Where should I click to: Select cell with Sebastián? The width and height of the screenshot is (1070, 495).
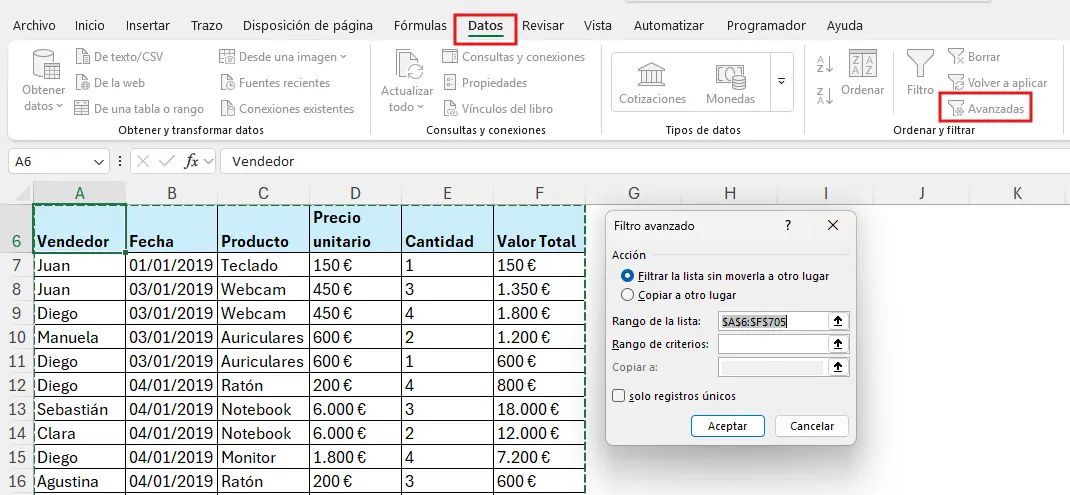click(x=80, y=409)
